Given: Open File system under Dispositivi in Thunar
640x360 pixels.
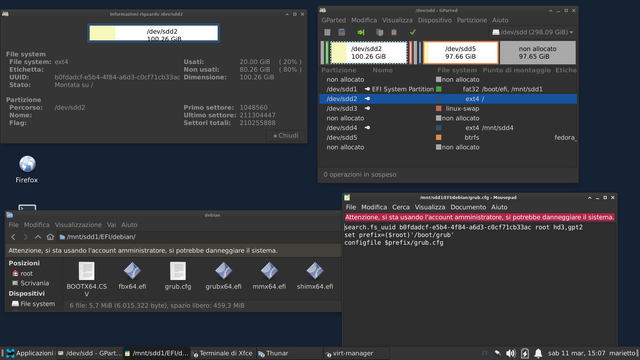Looking at the screenshot, I should click(38, 304).
